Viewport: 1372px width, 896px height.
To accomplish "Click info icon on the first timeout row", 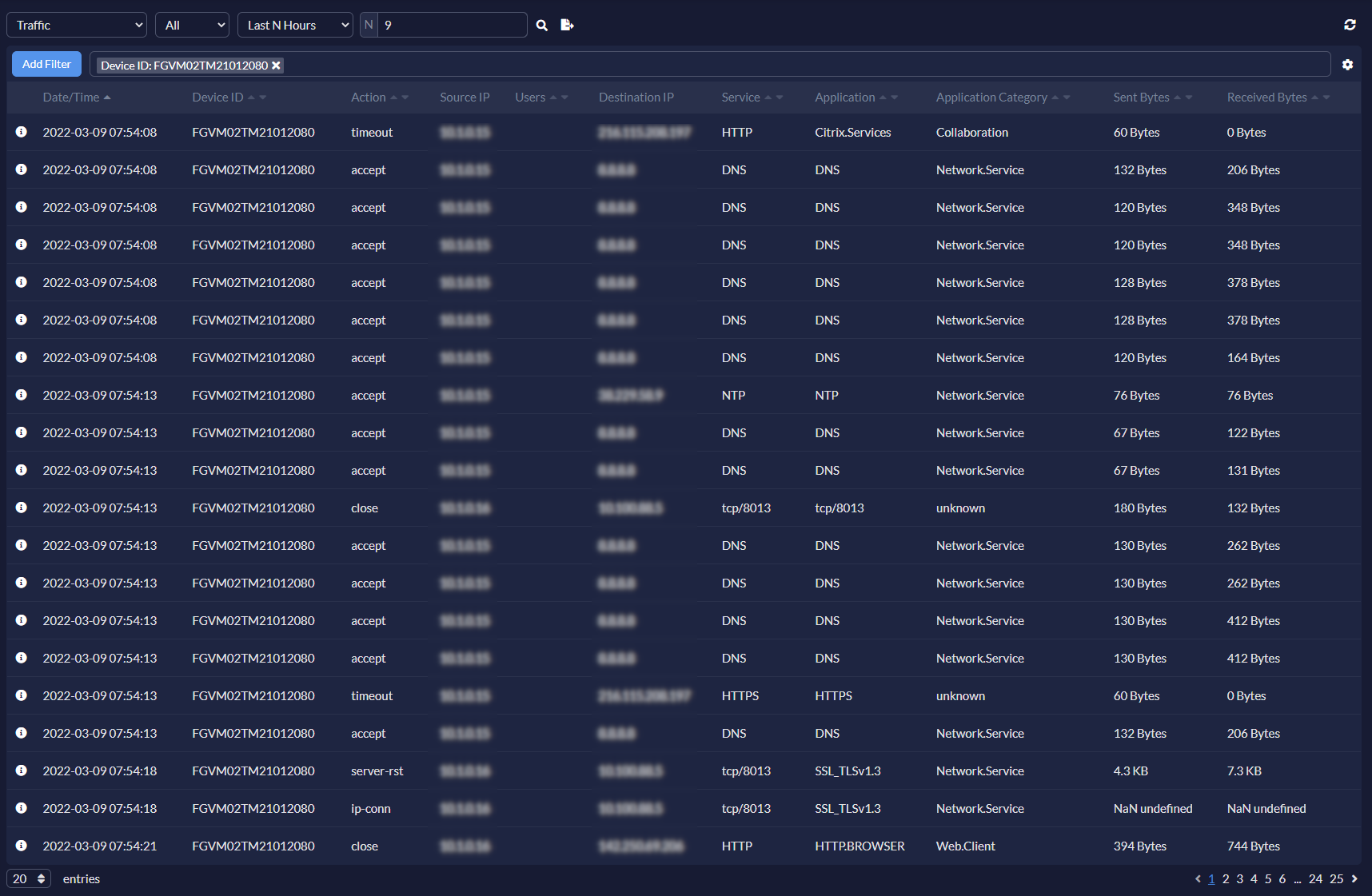I will coord(22,132).
